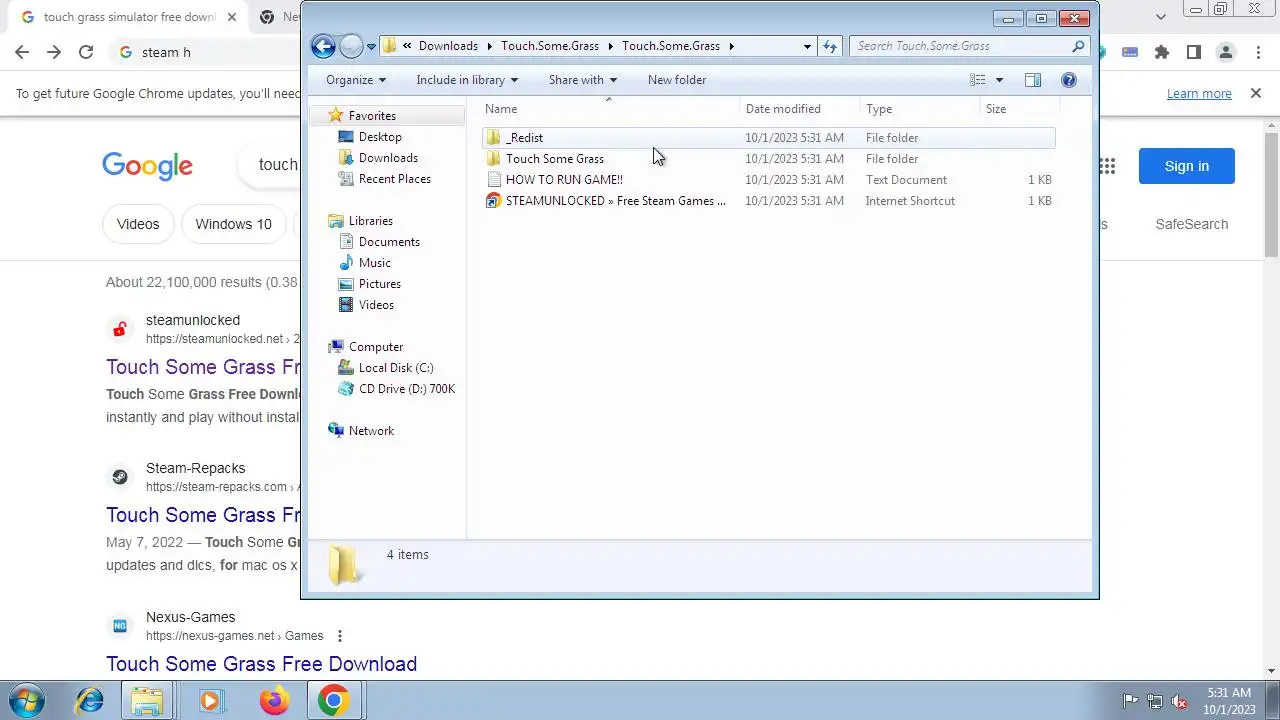Click Chrome forward button
This screenshot has height=720, width=1280.
[x=54, y=52]
